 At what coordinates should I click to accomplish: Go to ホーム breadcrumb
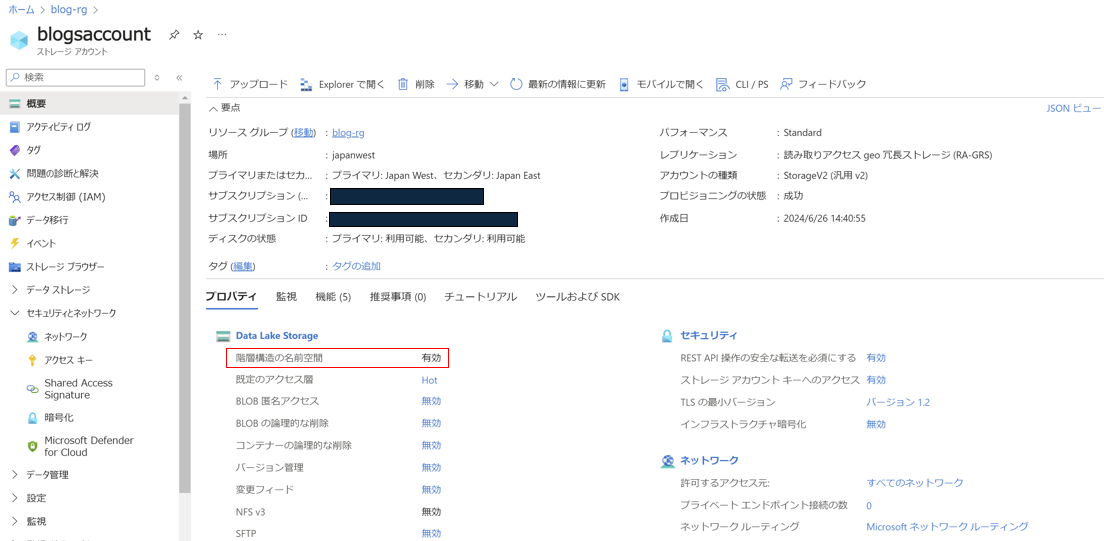(21, 10)
